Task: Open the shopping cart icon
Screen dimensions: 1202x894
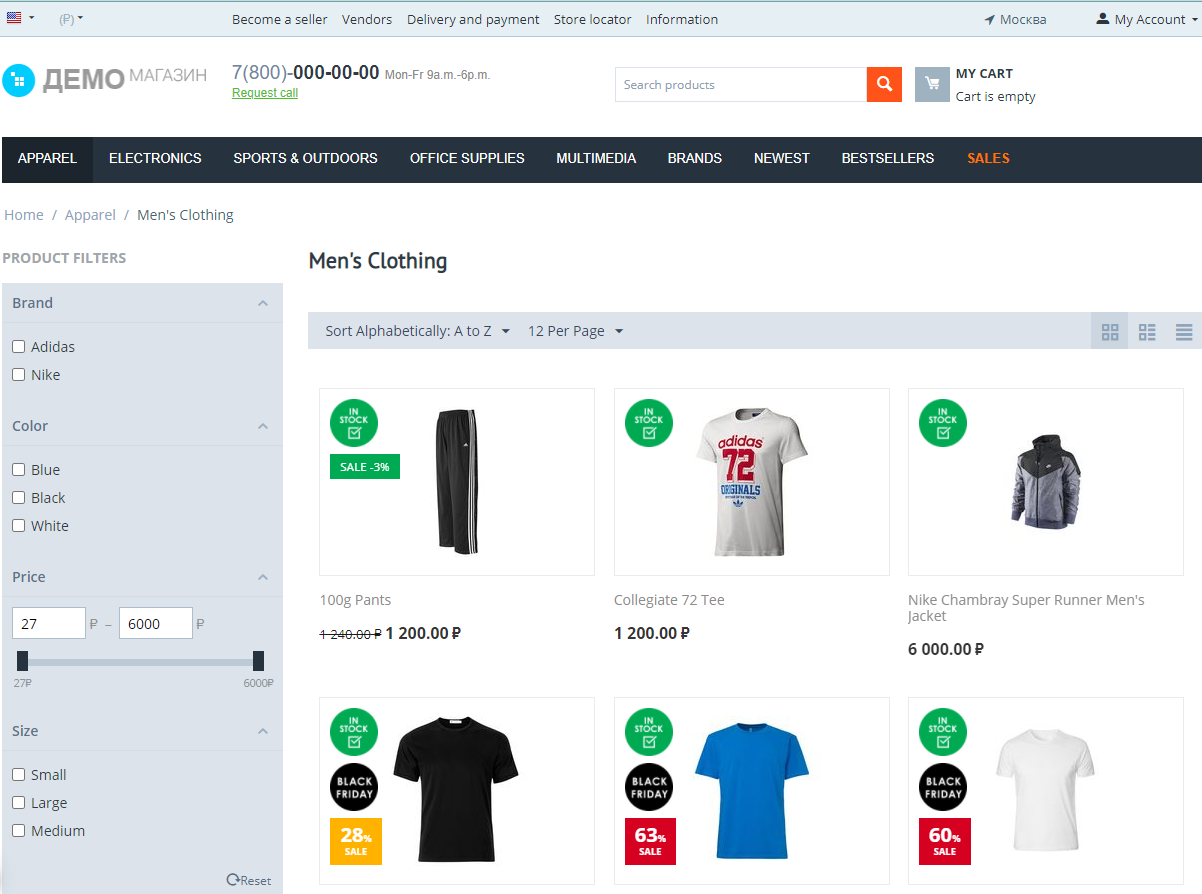Action: (932, 85)
